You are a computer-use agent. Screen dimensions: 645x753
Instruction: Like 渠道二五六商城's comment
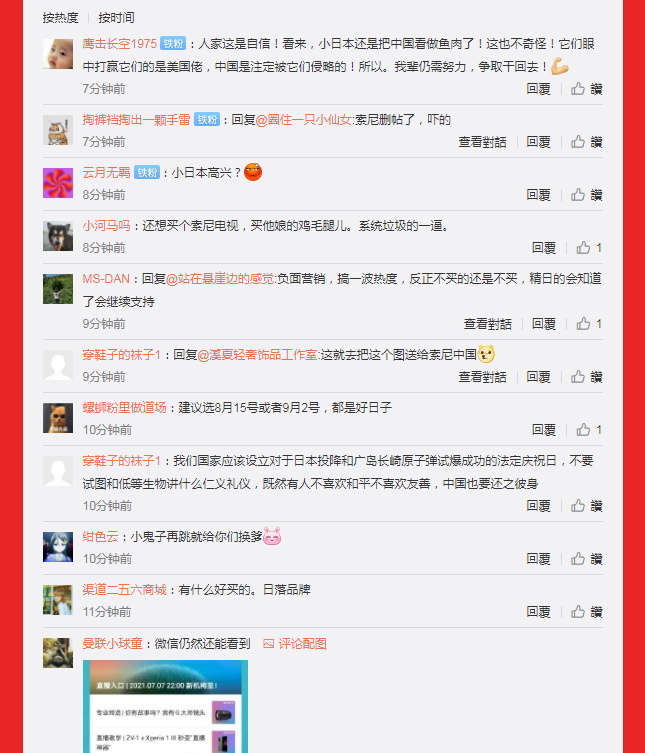click(x=586, y=612)
